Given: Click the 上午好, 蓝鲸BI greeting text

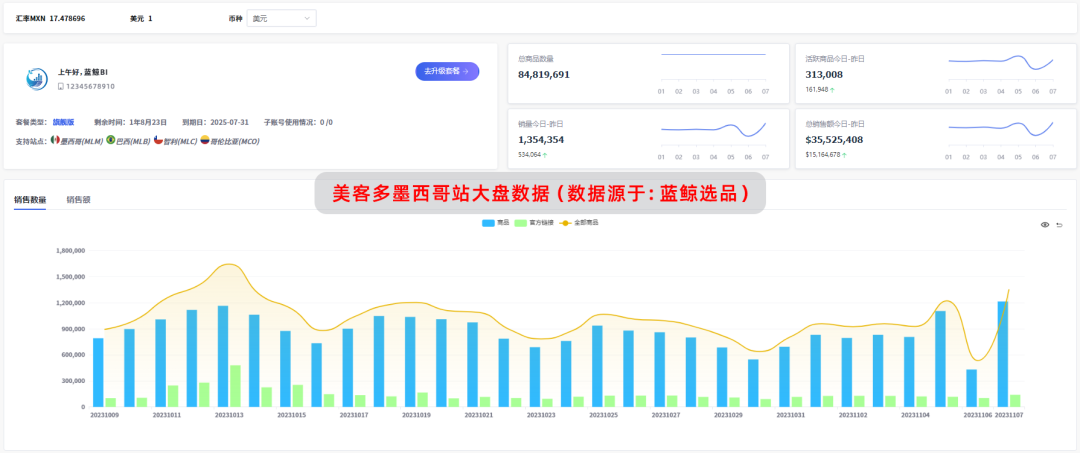Looking at the screenshot, I should point(83,72).
